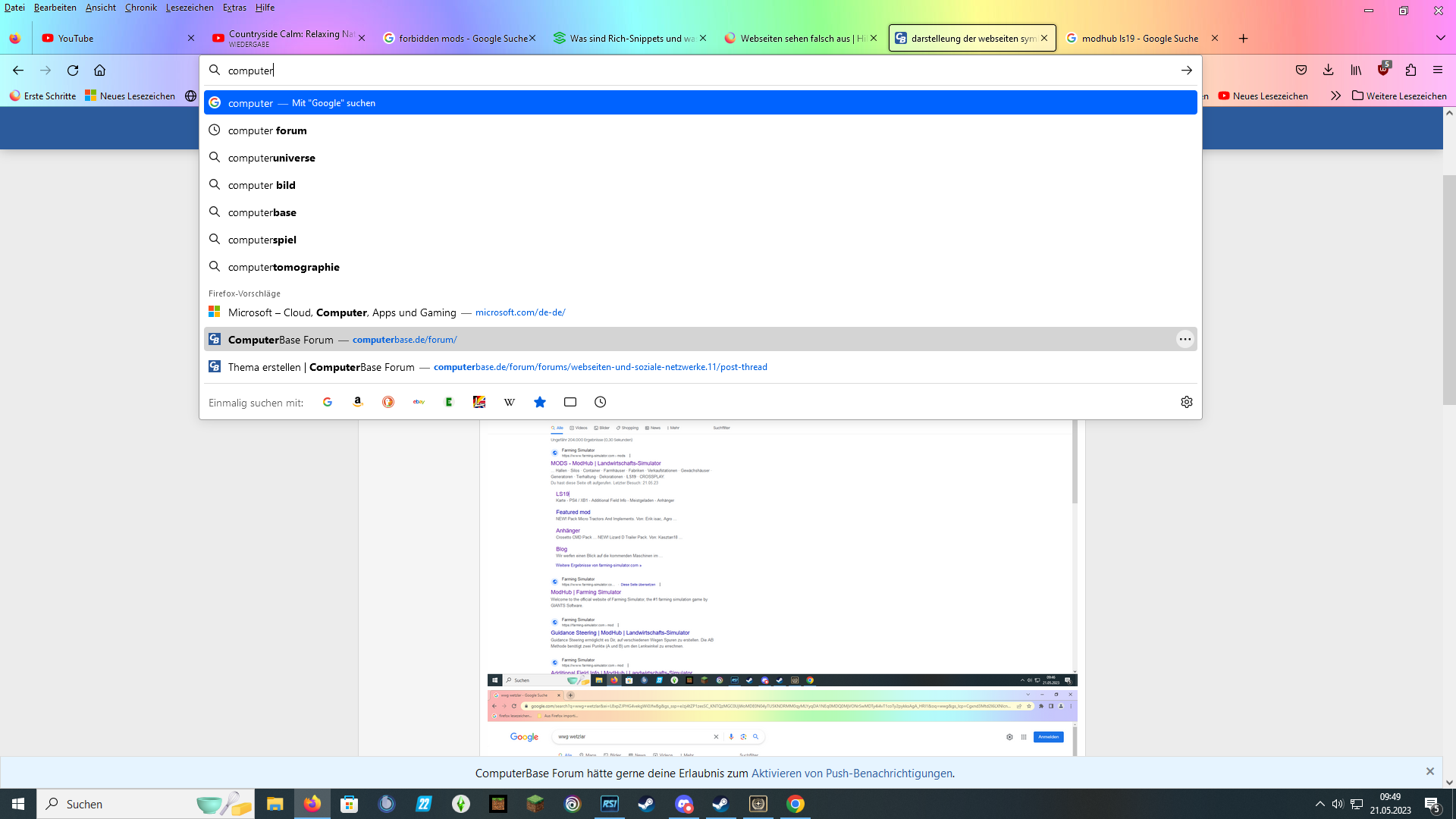The image size is (1456, 819).
Task: Search history via the clock icon
Action: [x=601, y=402]
